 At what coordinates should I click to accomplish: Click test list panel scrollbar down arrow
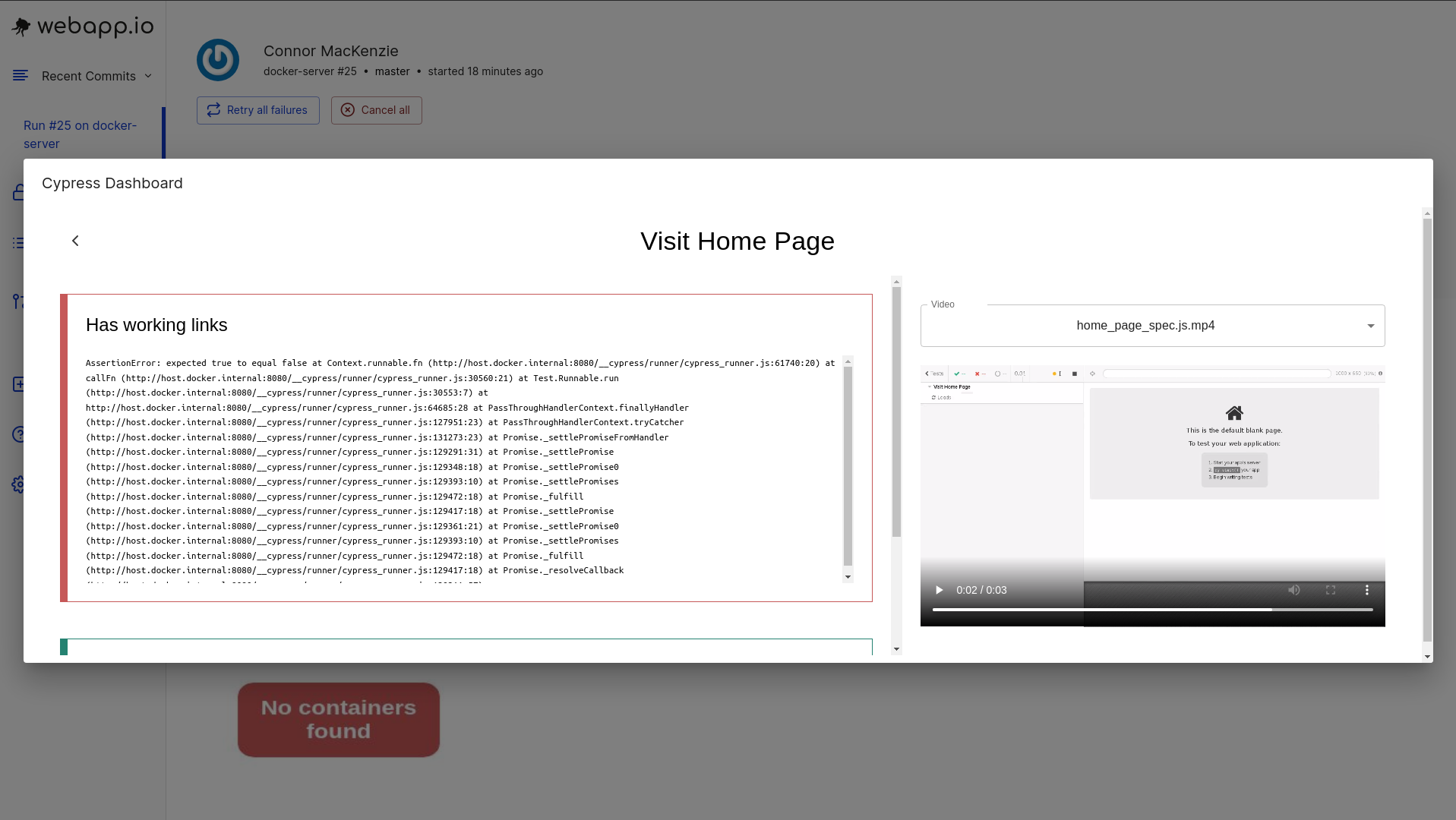click(896, 649)
